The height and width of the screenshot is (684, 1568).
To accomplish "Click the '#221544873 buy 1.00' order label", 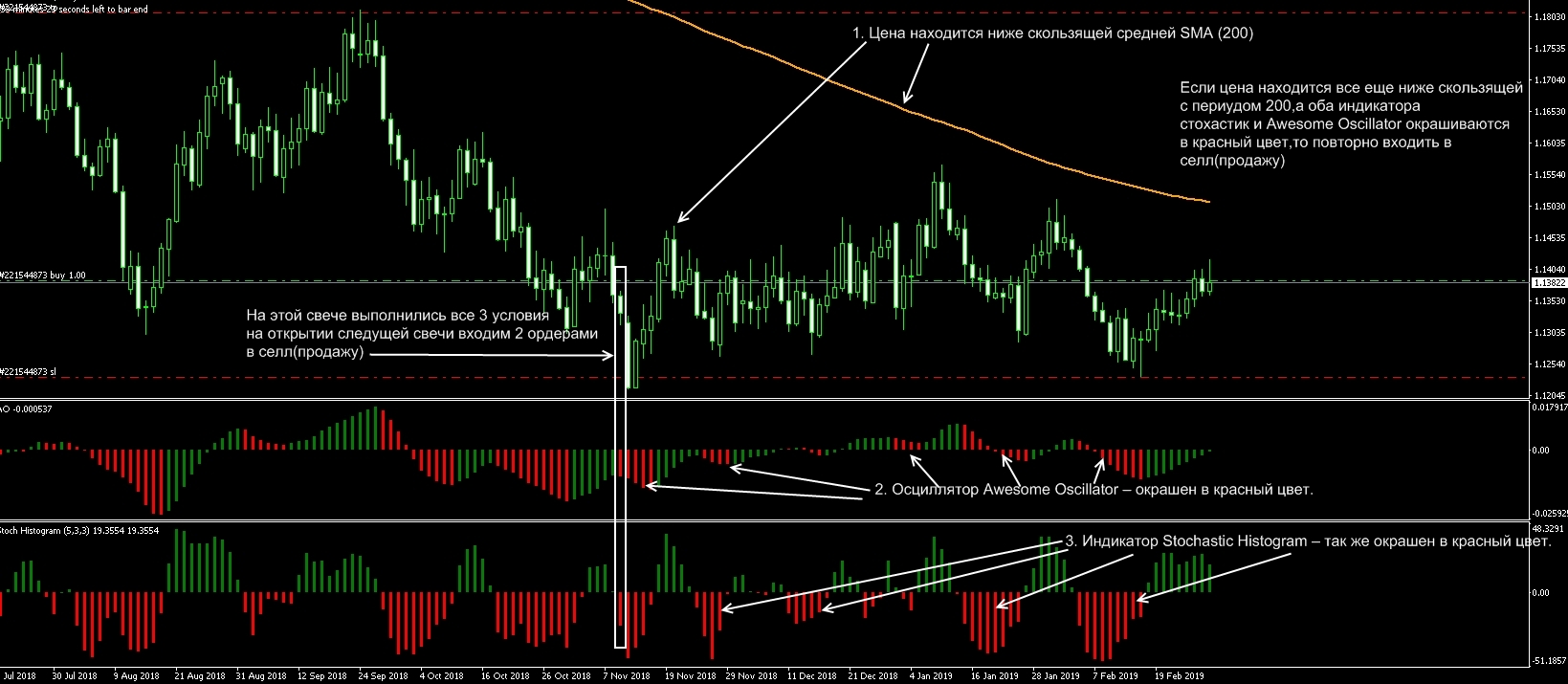I will point(43,276).
